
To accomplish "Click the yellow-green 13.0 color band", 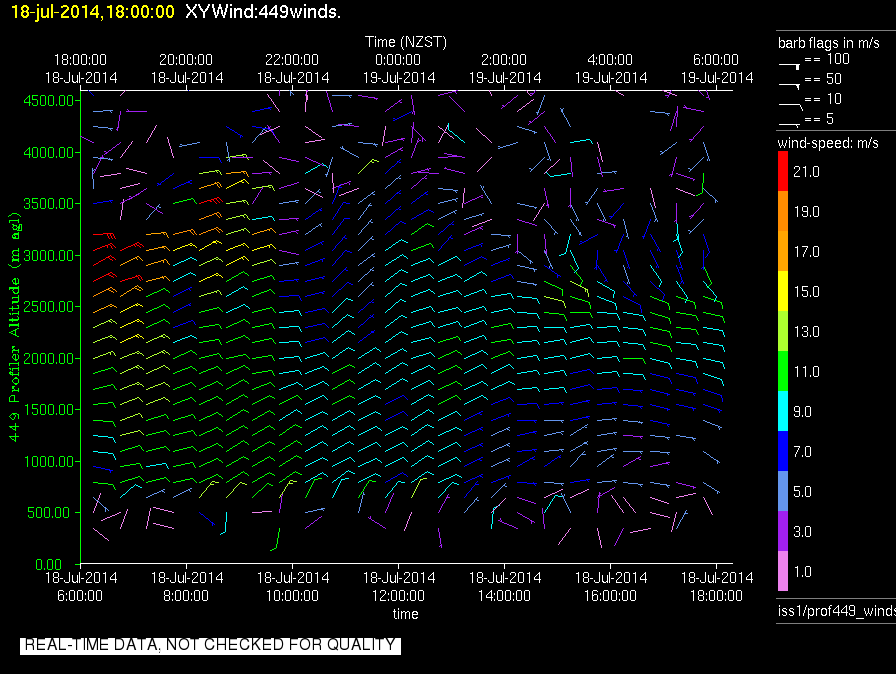I will [783, 331].
